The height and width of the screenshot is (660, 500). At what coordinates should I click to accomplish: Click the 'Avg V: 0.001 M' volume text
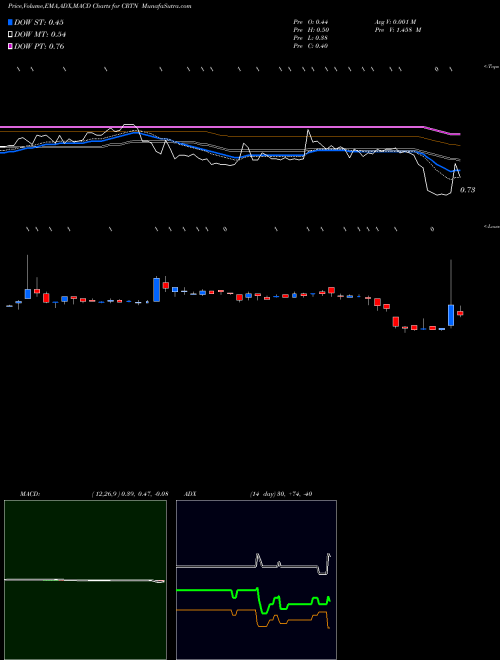[x=395, y=22]
